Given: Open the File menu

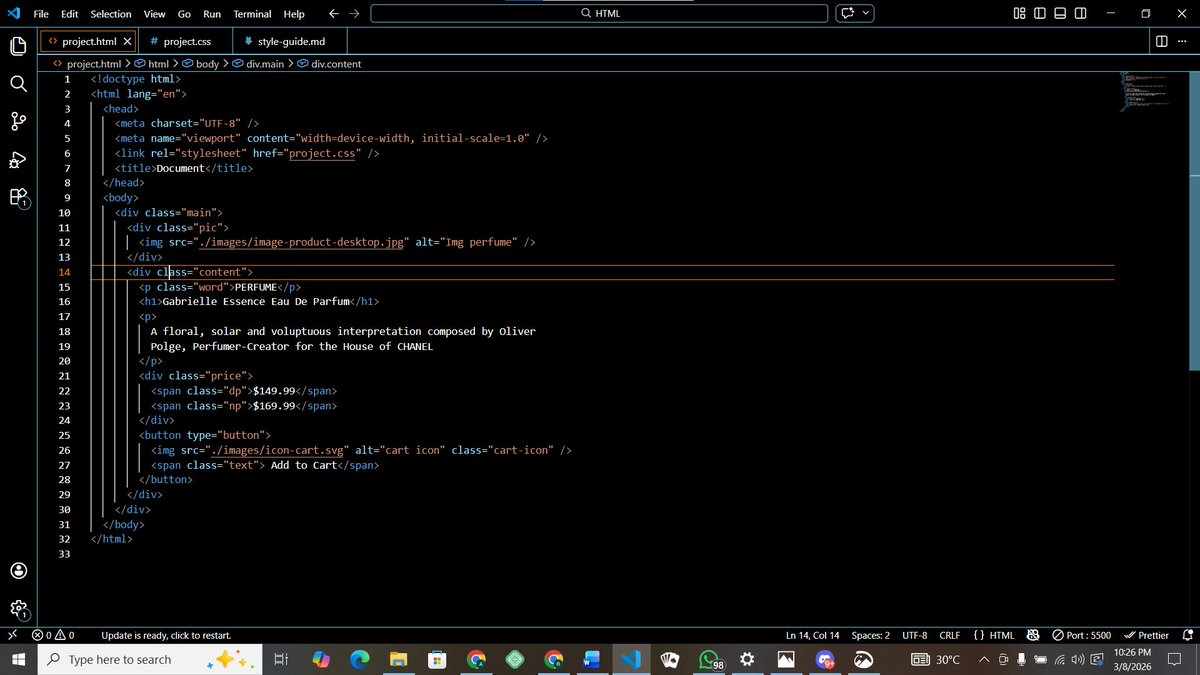Looking at the screenshot, I should [42, 13].
